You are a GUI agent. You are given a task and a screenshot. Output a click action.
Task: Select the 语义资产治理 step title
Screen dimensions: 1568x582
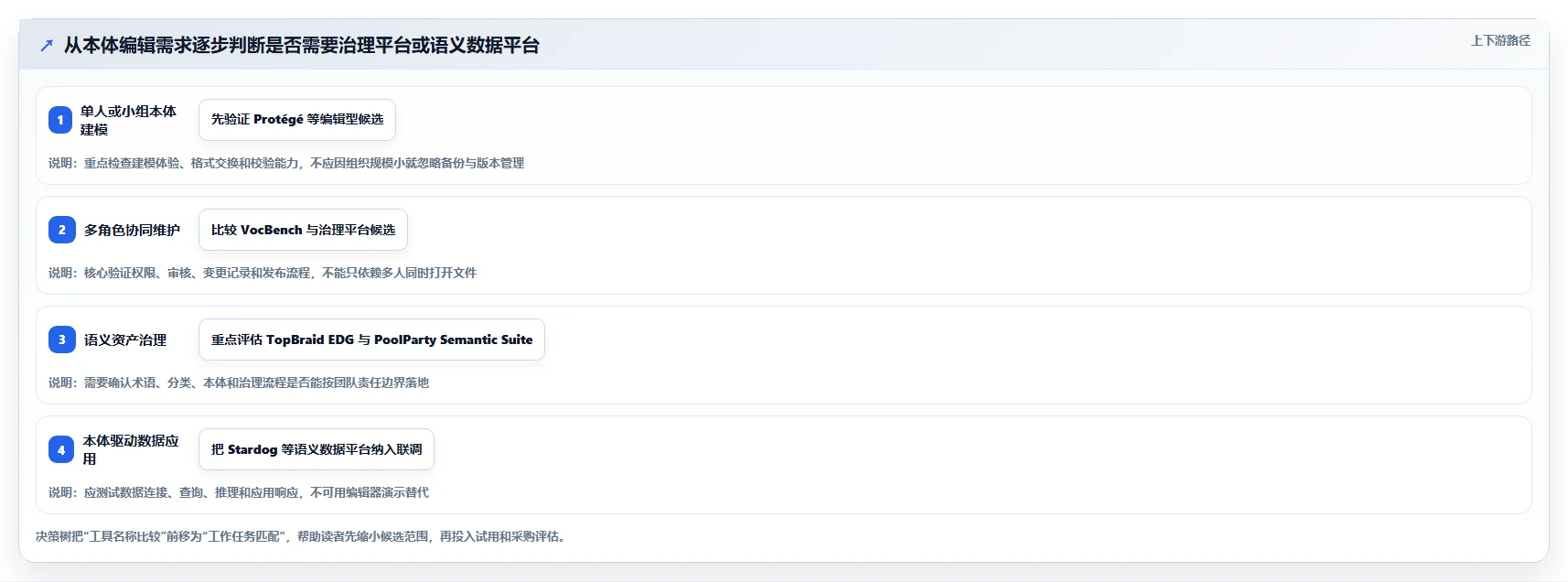click(125, 339)
